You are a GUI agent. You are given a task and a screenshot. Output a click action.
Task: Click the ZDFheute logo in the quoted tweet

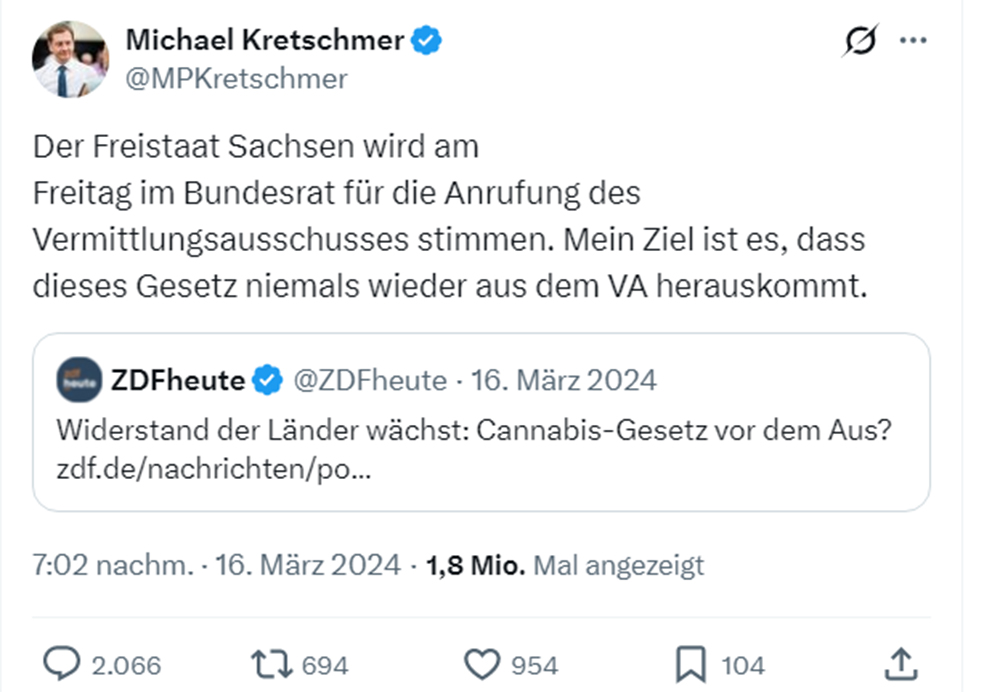tap(78, 379)
